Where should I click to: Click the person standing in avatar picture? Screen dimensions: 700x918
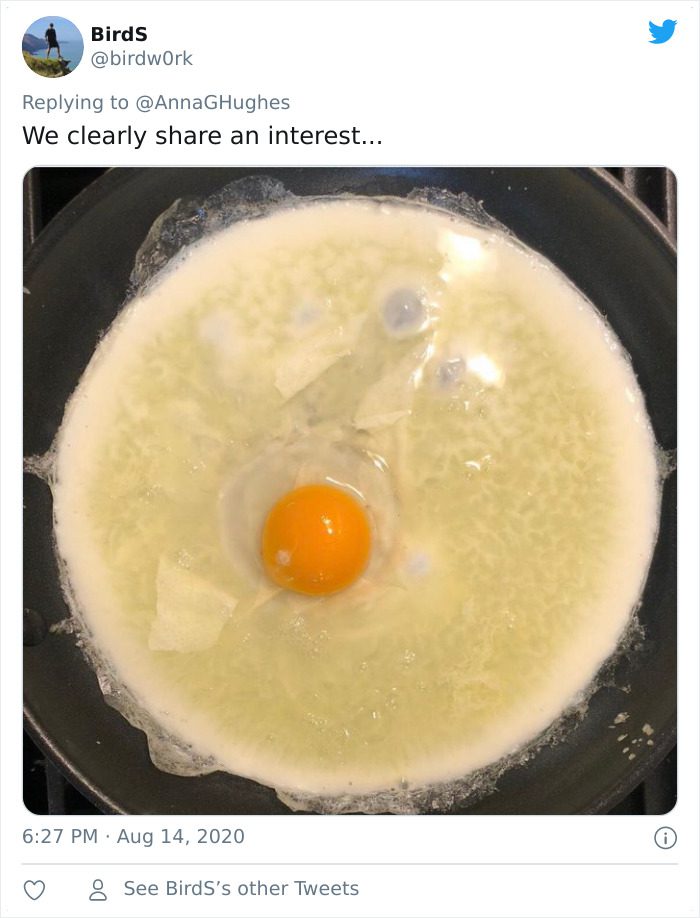[x=52, y=40]
